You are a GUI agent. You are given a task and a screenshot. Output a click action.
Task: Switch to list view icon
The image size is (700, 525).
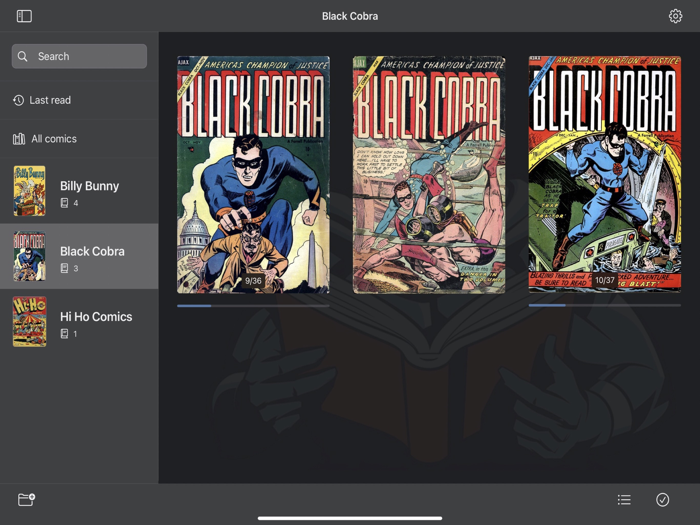pyautogui.click(x=624, y=500)
